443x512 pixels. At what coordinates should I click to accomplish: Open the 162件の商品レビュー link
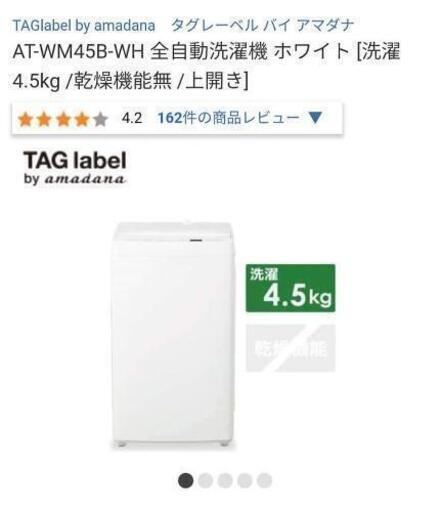coord(228,118)
